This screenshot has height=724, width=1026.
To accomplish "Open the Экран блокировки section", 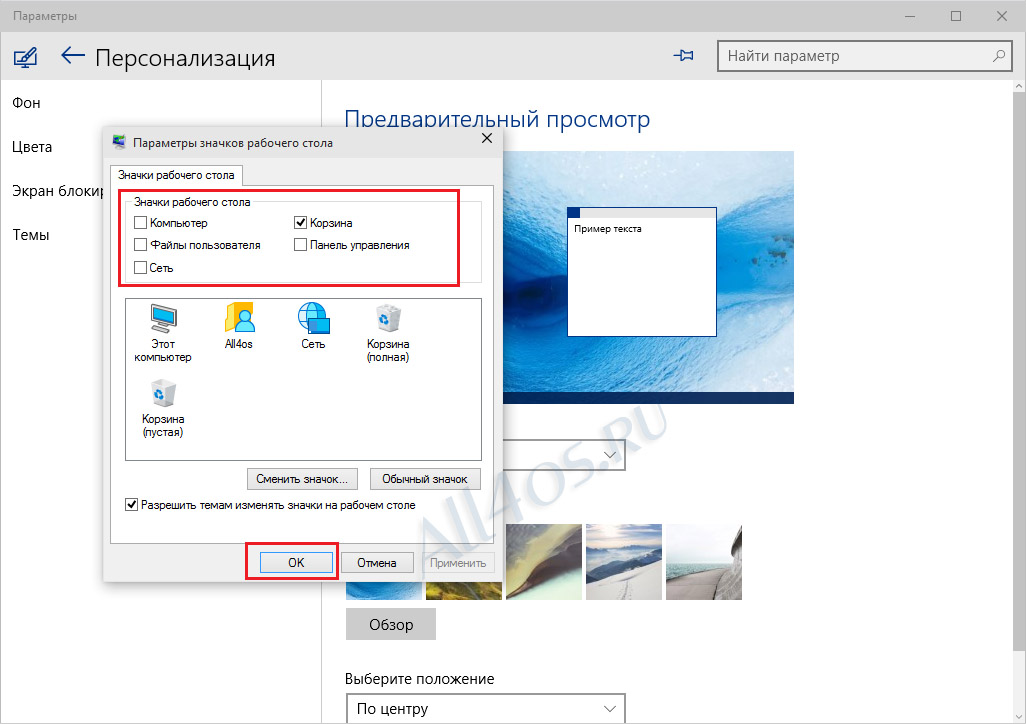I will 58,190.
